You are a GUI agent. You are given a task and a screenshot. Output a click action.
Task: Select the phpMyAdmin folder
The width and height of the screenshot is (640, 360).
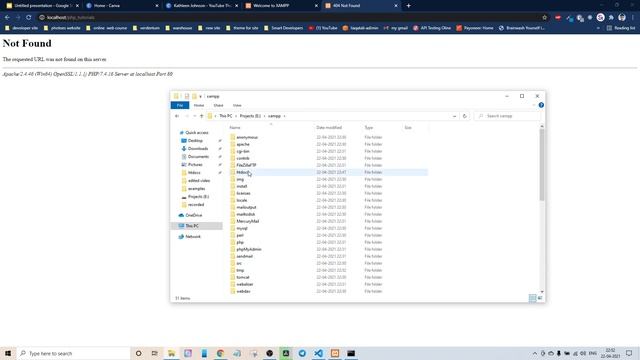[249, 249]
